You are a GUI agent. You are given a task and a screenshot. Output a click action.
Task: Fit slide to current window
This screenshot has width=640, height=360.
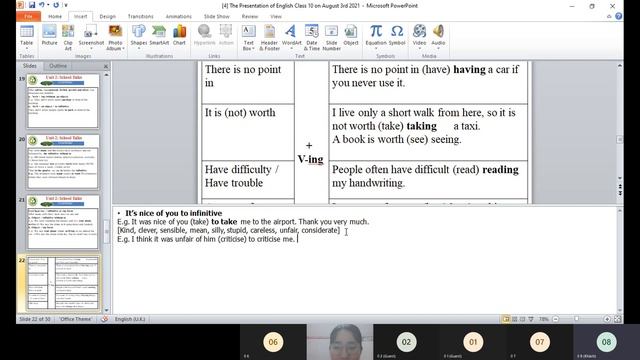point(618,319)
